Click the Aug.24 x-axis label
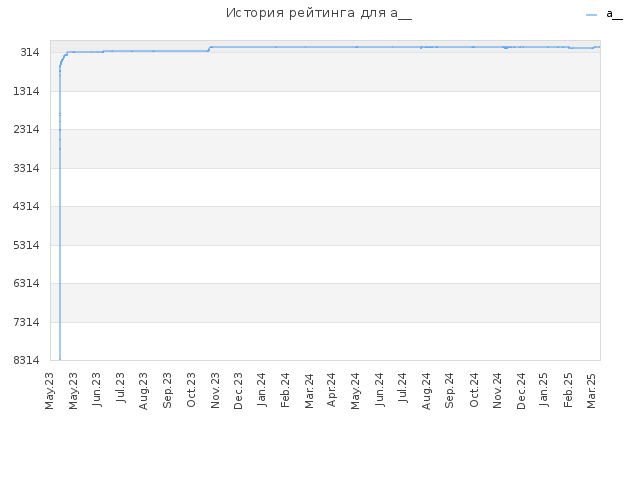 coord(426,391)
